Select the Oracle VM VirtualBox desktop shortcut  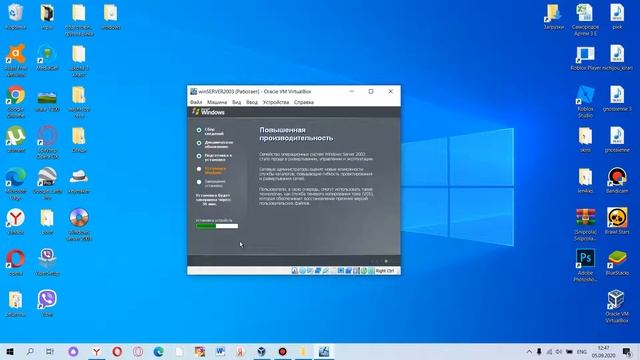(617, 307)
